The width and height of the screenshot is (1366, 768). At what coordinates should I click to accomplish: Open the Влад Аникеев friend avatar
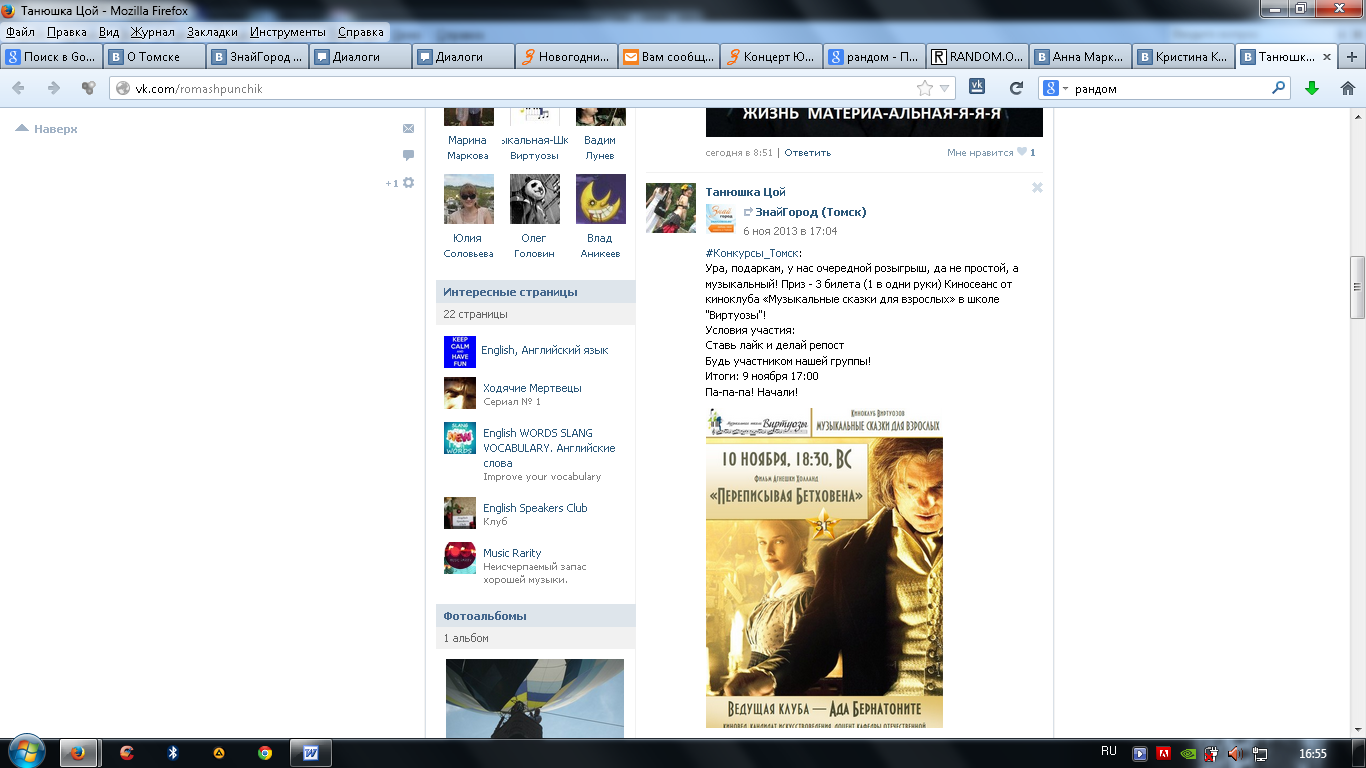tap(601, 199)
